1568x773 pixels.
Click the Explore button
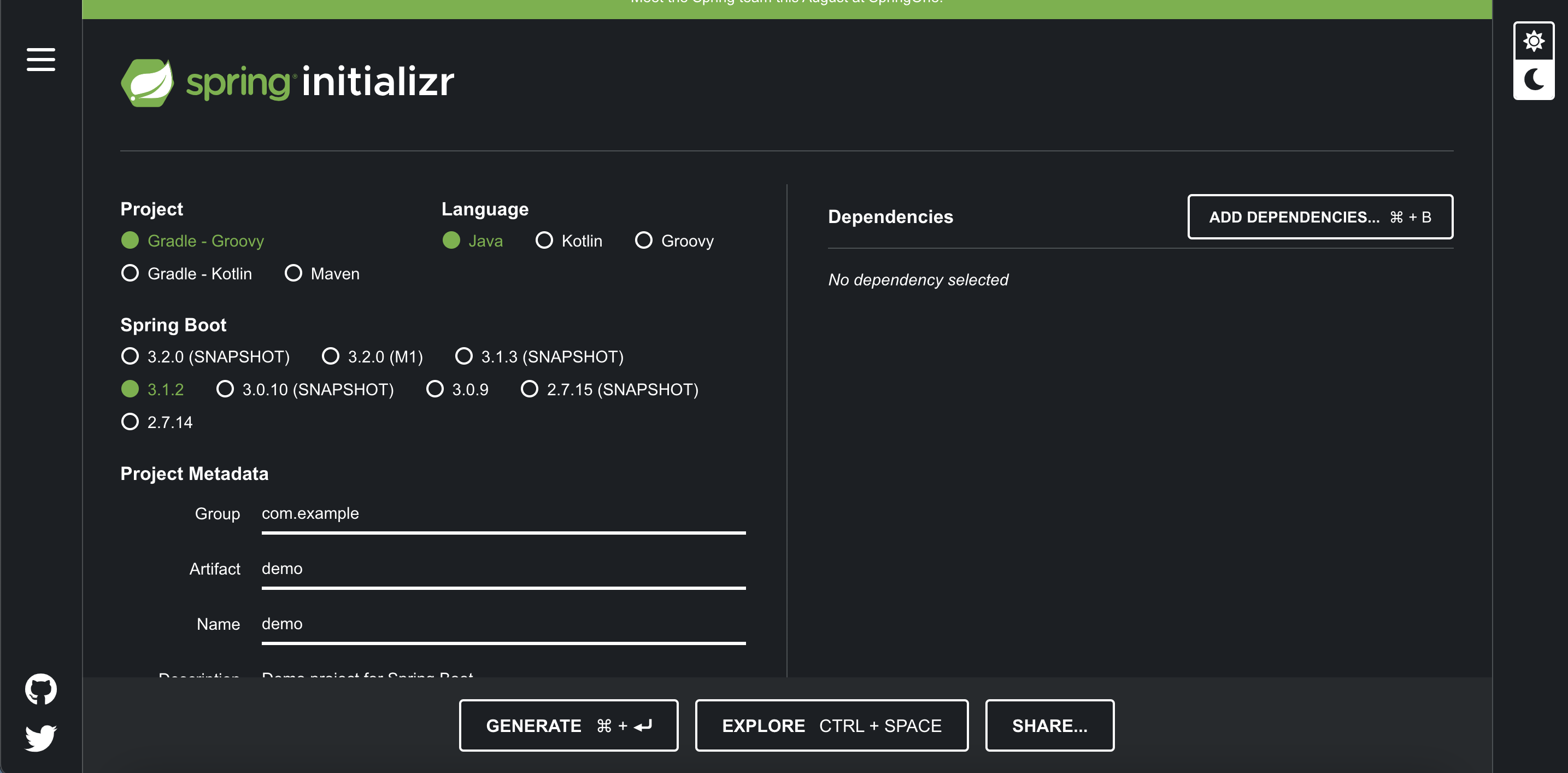pos(831,725)
